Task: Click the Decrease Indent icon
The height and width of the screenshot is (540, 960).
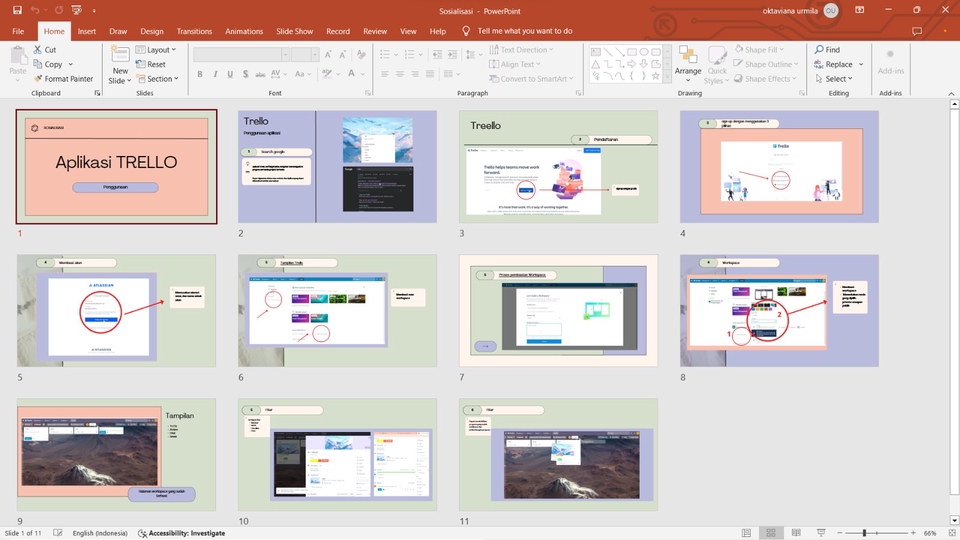Action: [437, 54]
